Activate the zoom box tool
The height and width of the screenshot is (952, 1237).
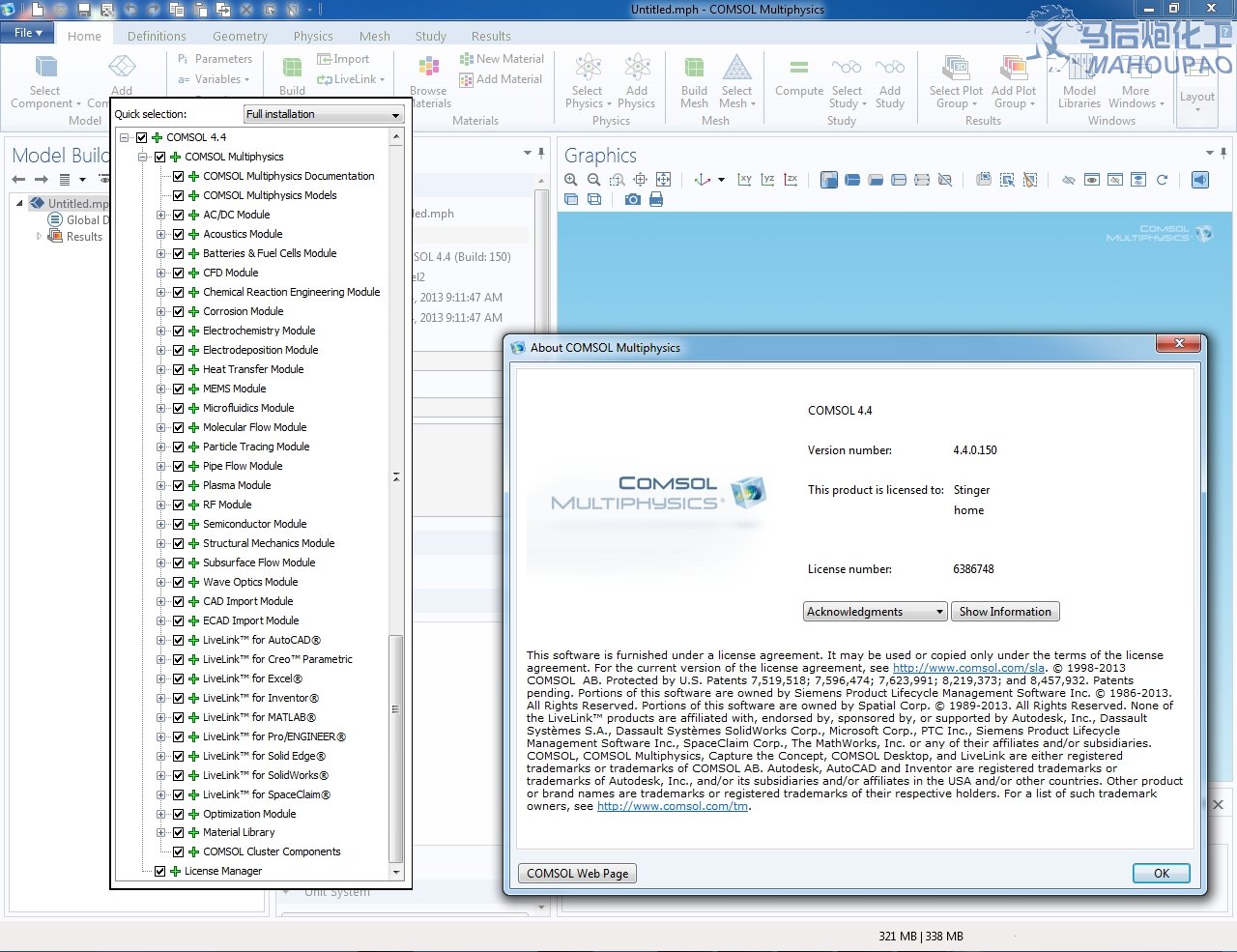point(618,180)
